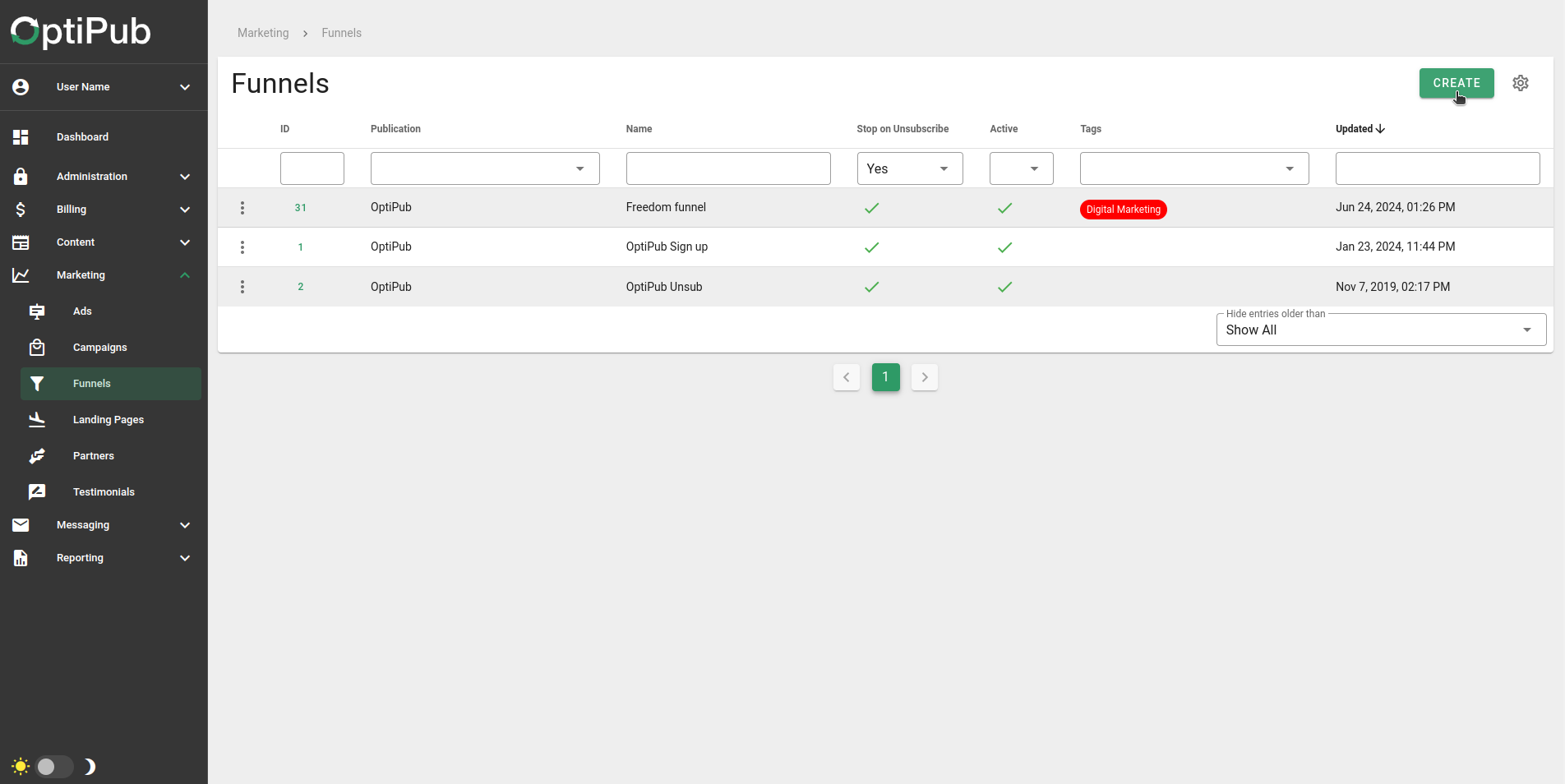Click the Partners handshake icon

tap(37, 456)
